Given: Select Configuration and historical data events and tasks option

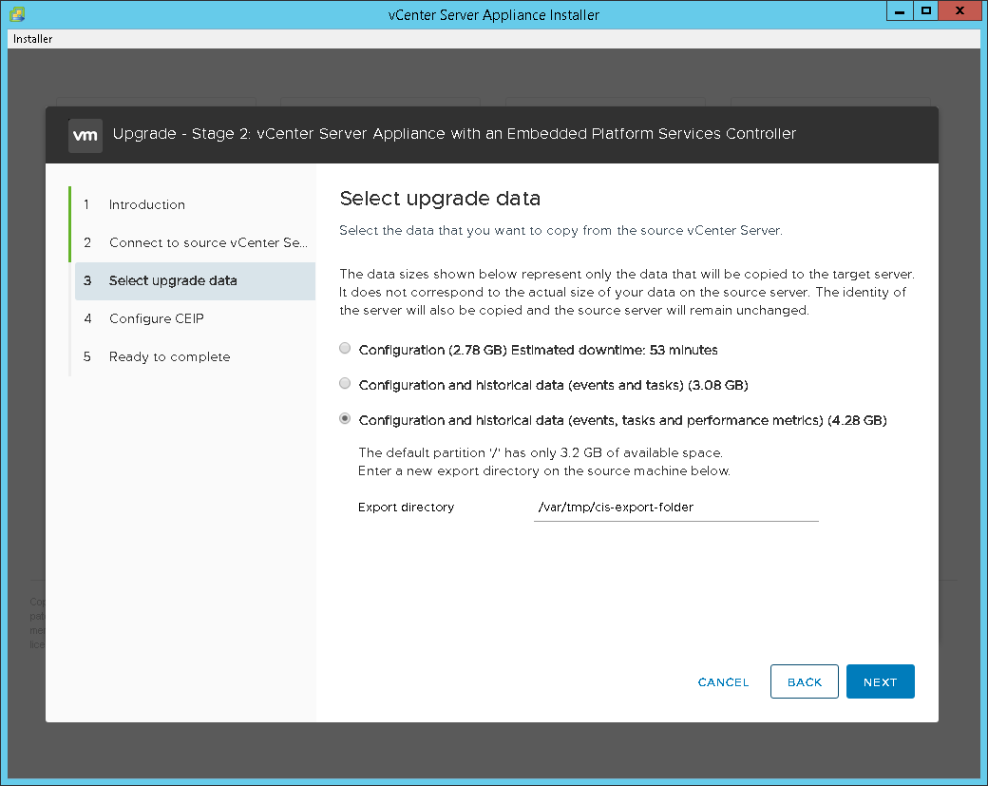Looking at the screenshot, I should (x=345, y=383).
